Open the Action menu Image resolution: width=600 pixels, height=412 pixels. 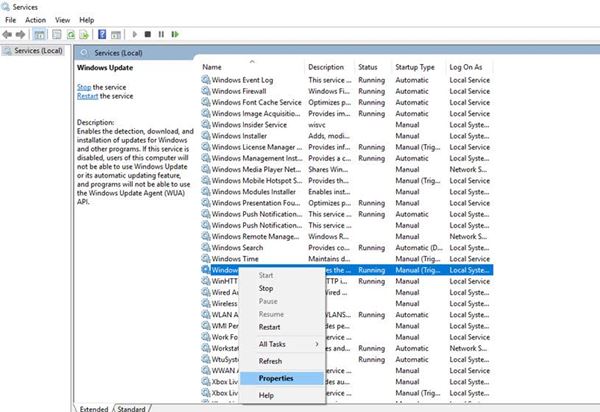(x=35, y=20)
